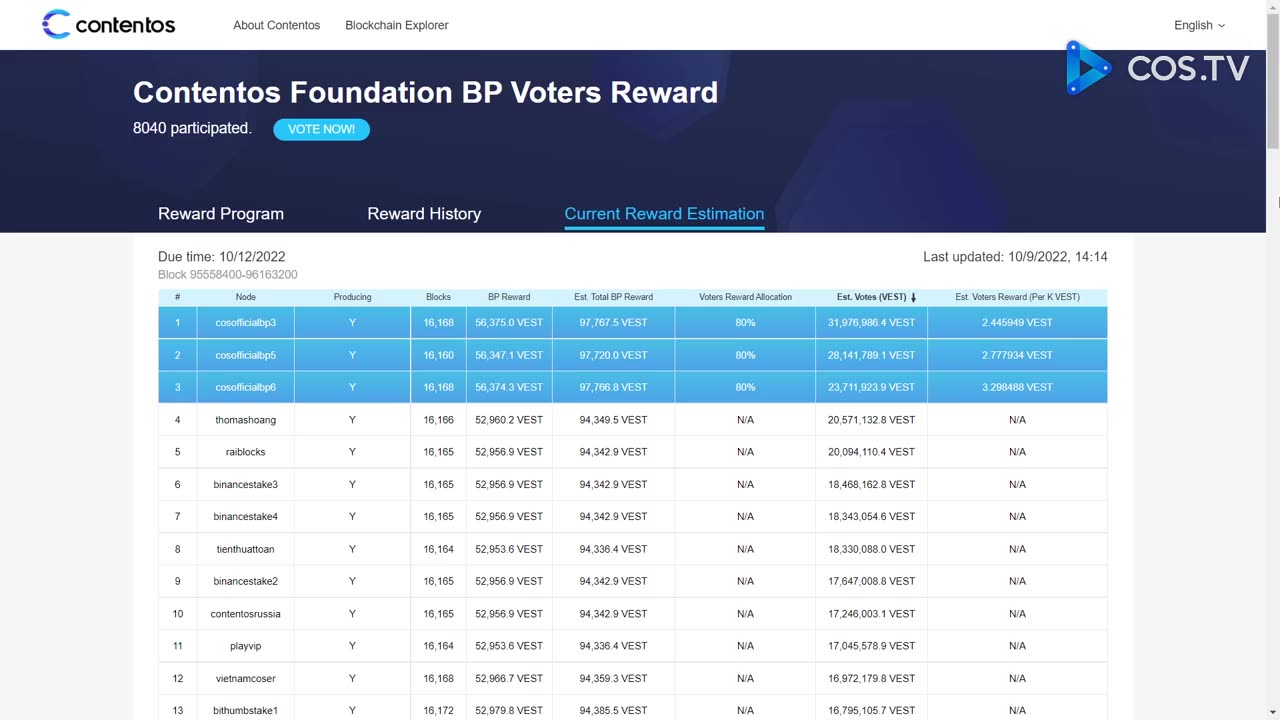The height and width of the screenshot is (720, 1280).
Task: Click the Contentos Foundation BP Voters Reward heading
Action: click(x=425, y=92)
